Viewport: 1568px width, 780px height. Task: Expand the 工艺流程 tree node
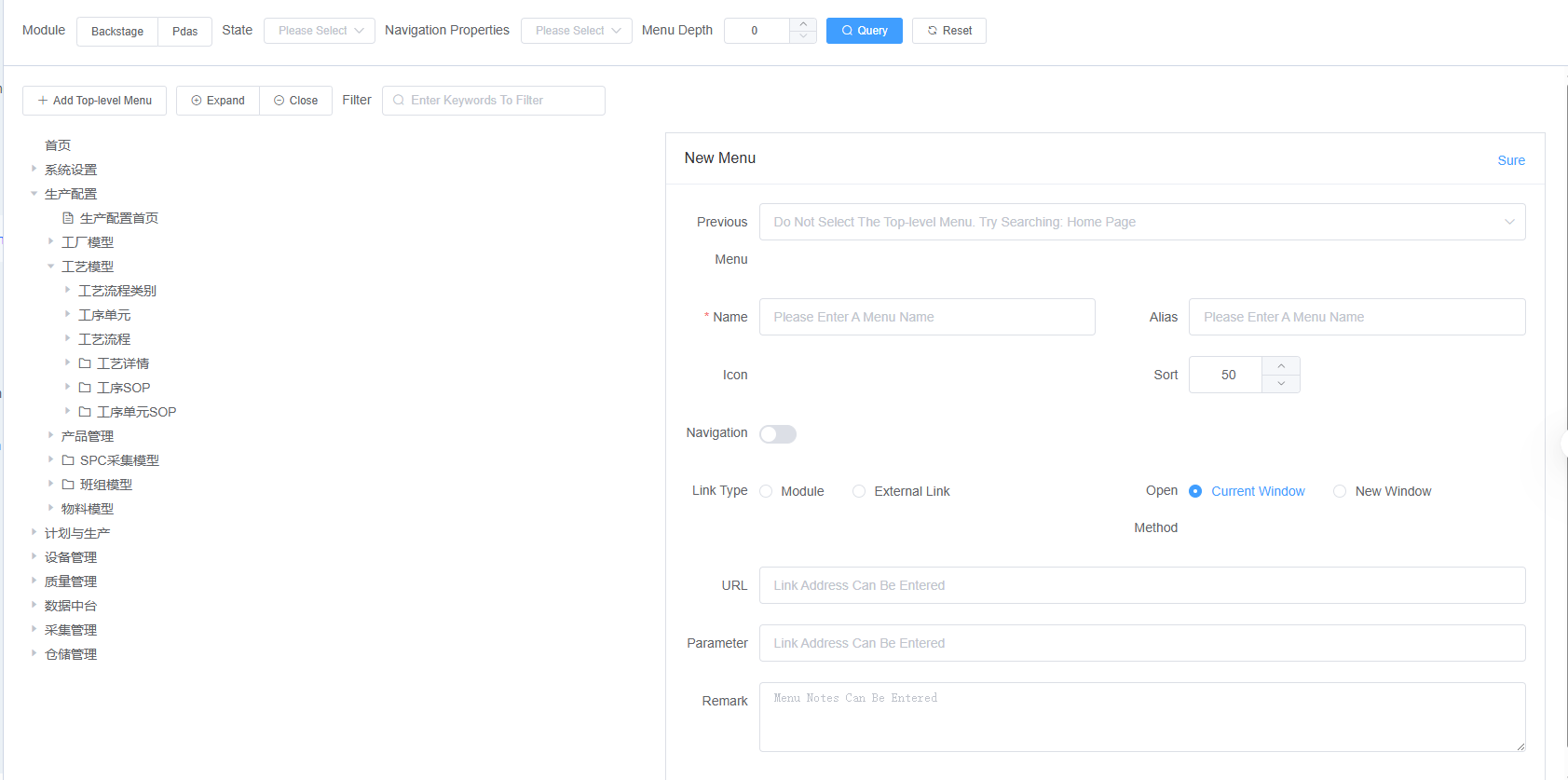(68, 338)
